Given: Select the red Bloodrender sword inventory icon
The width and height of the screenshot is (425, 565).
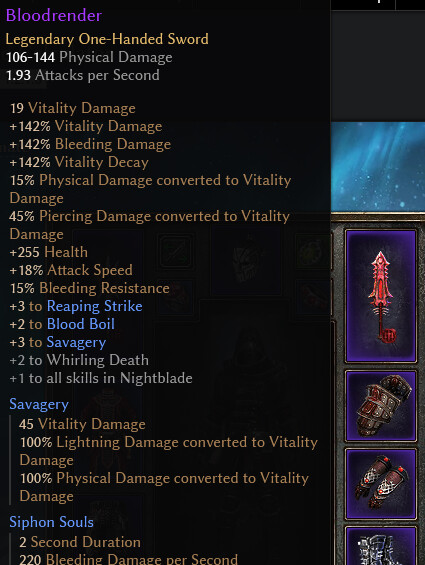Looking at the screenshot, I should click(381, 296).
